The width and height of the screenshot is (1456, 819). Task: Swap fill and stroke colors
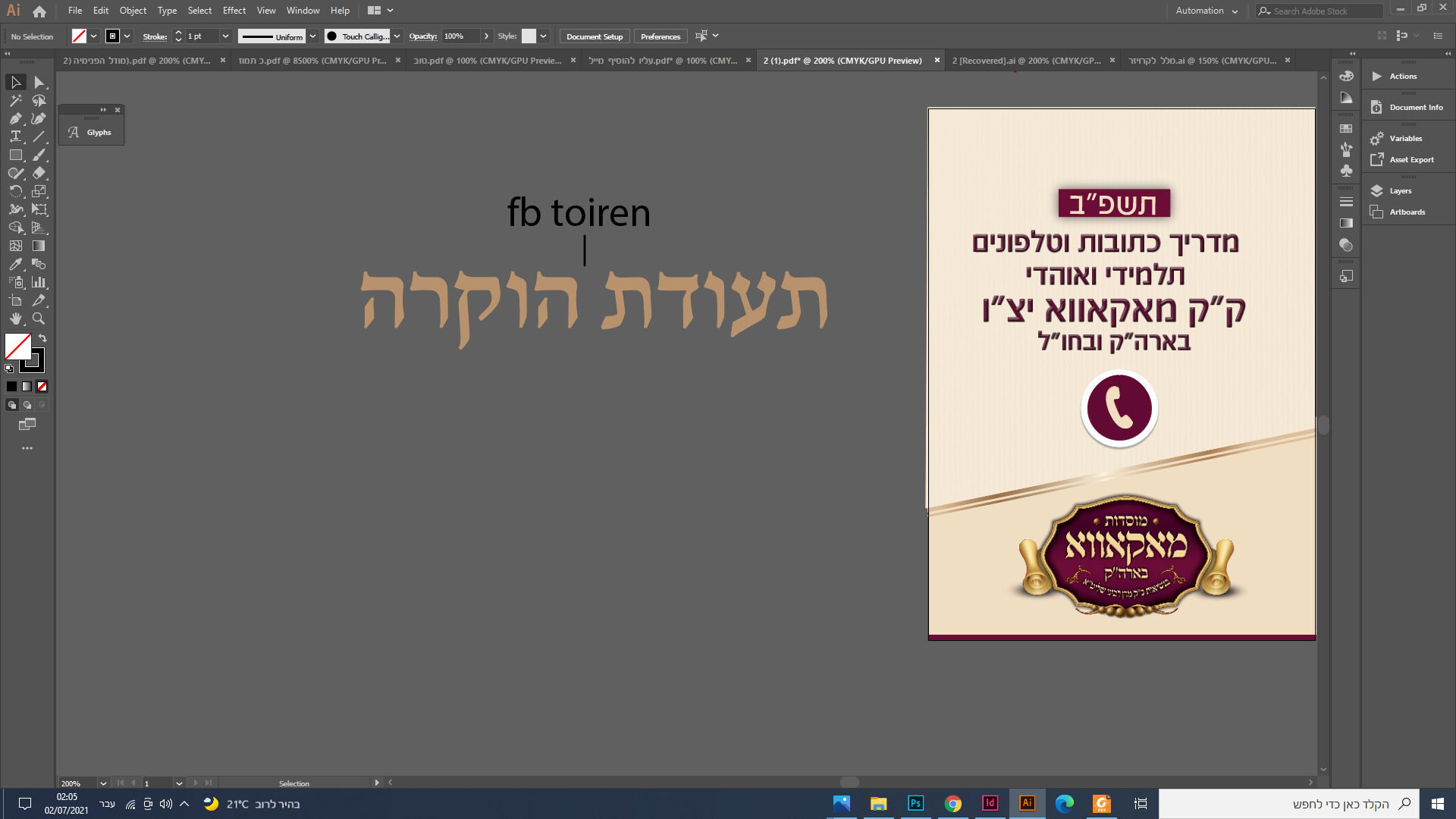pyautogui.click(x=43, y=338)
